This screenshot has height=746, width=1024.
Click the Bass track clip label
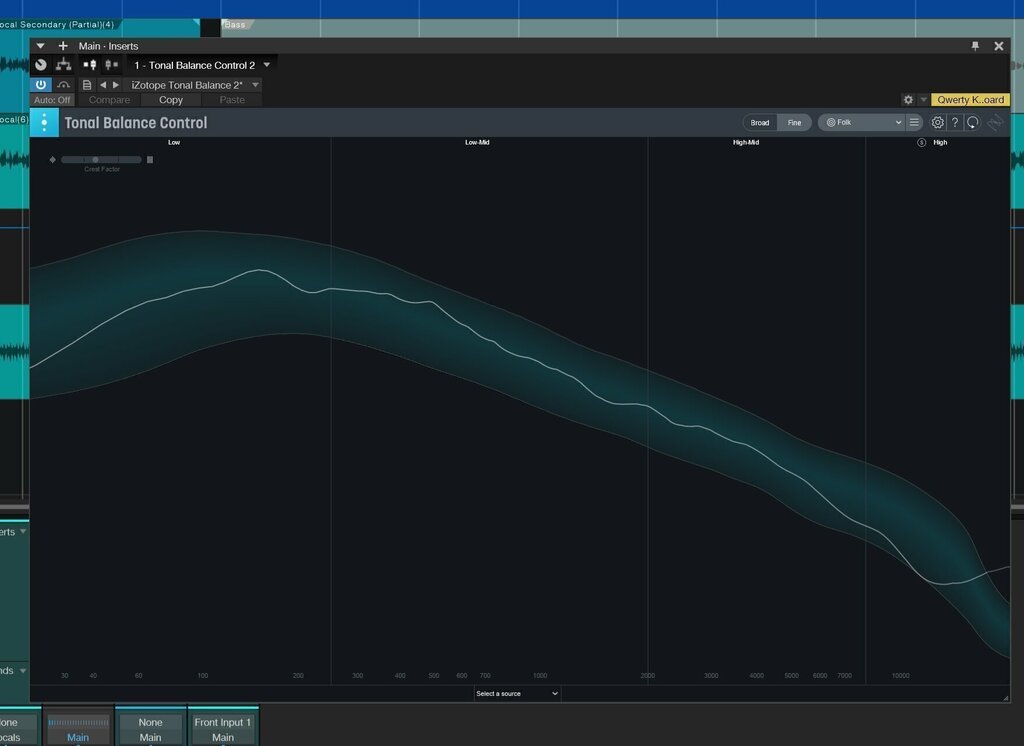[235, 25]
